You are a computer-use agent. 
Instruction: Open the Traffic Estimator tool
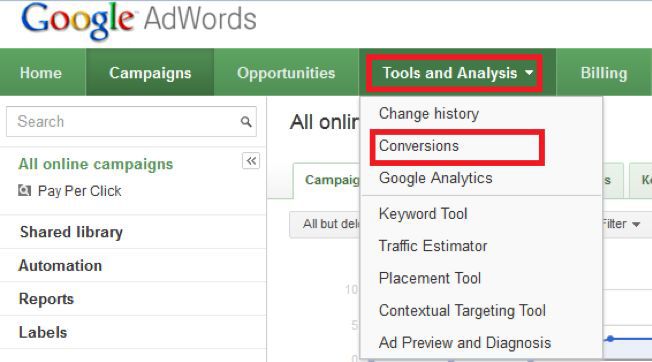tap(433, 246)
